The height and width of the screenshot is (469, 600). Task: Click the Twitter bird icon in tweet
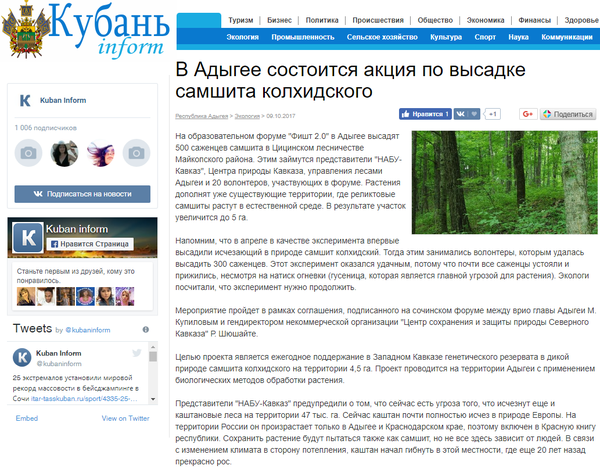tap(137, 353)
